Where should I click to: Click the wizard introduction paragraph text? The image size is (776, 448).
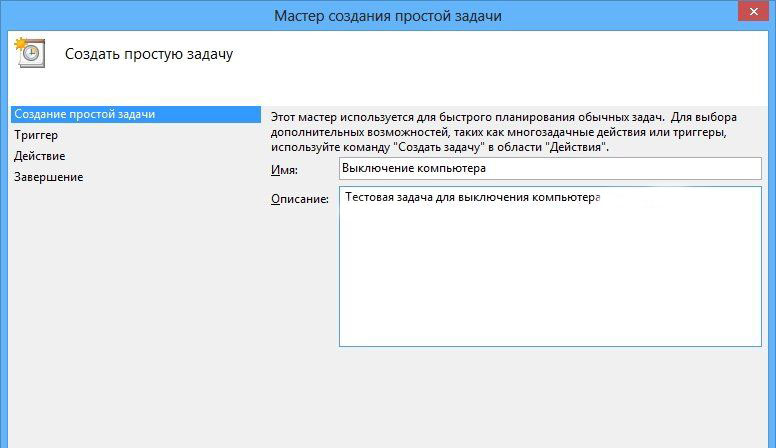click(x=510, y=132)
